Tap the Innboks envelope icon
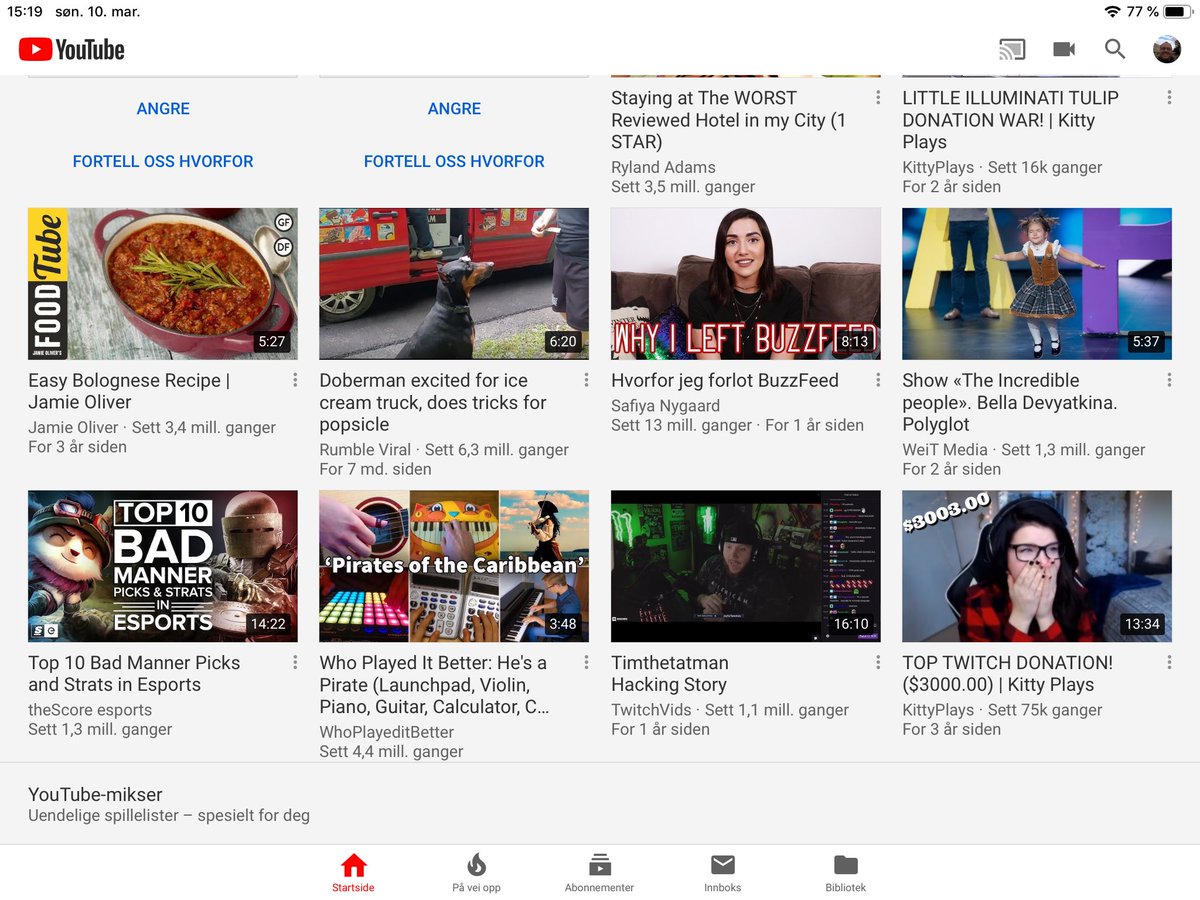The width and height of the screenshot is (1200, 900). [x=723, y=865]
